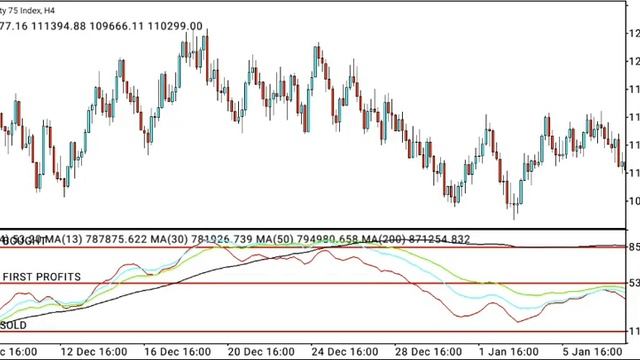The image size is (640, 360).
Task: Click the SOLD oversold level label
Action: 13,325
